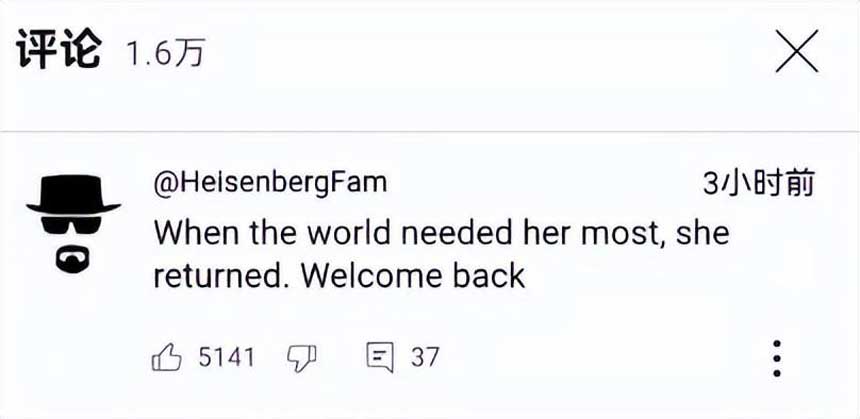Click the 3小时前 timestamp
The height and width of the screenshot is (419, 860).
(759, 183)
